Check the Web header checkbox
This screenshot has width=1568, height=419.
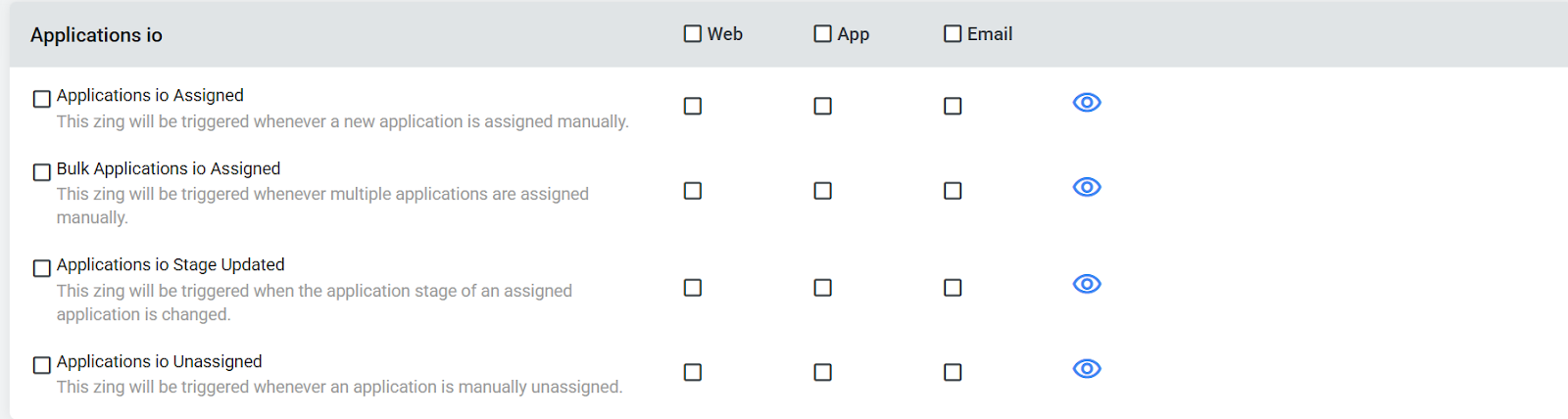[693, 34]
